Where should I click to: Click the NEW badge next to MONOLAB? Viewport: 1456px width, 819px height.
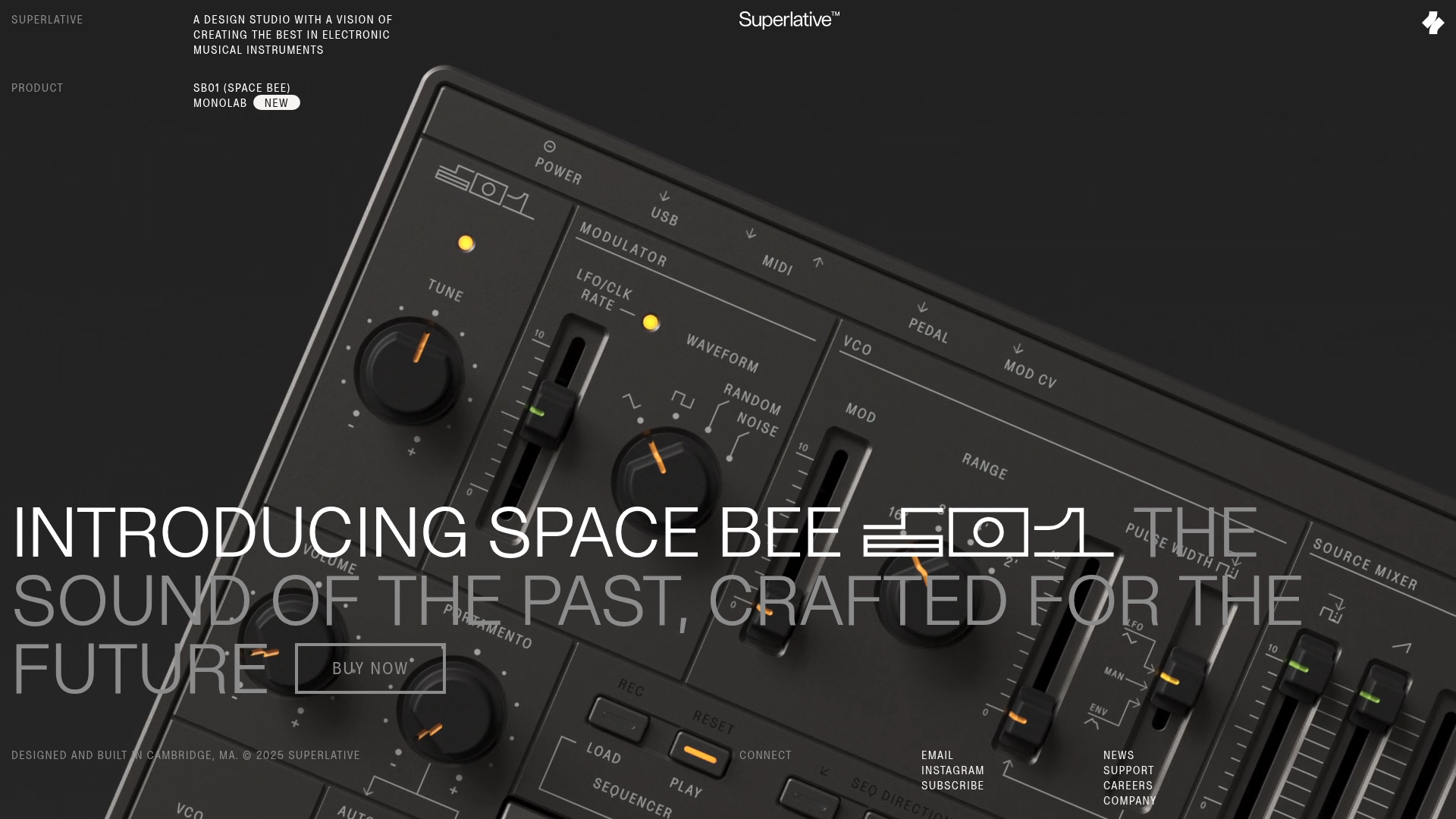[277, 102]
